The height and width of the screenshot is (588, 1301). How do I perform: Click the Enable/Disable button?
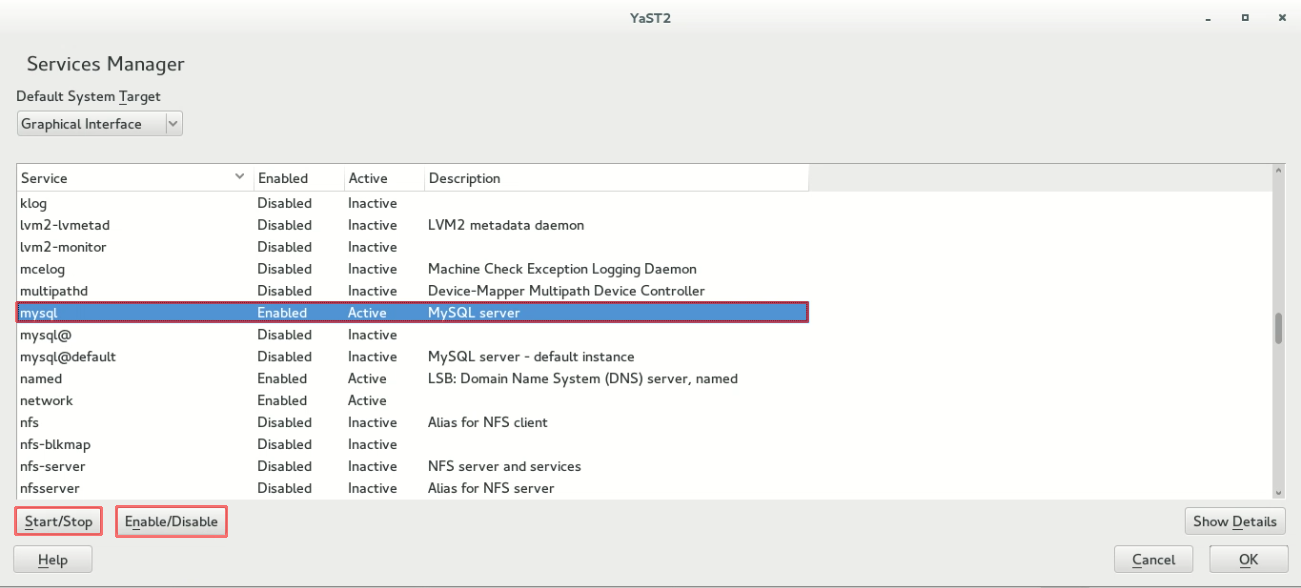(x=170, y=520)
